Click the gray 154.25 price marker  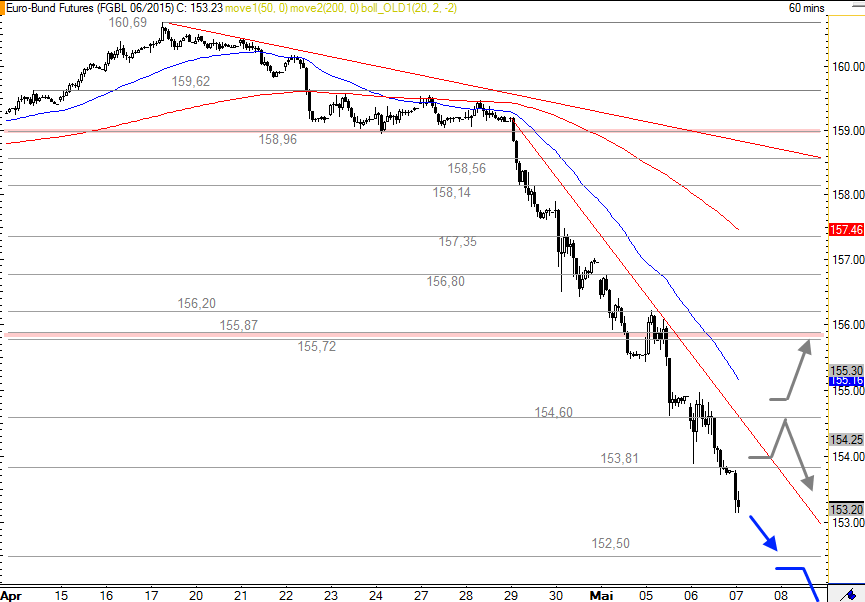(x=846, y=439)
